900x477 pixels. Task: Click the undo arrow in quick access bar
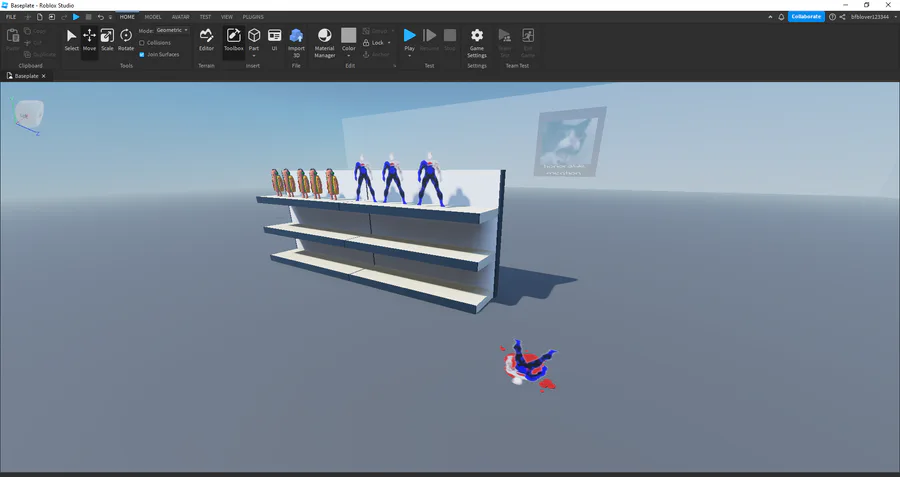pos(100,17)
